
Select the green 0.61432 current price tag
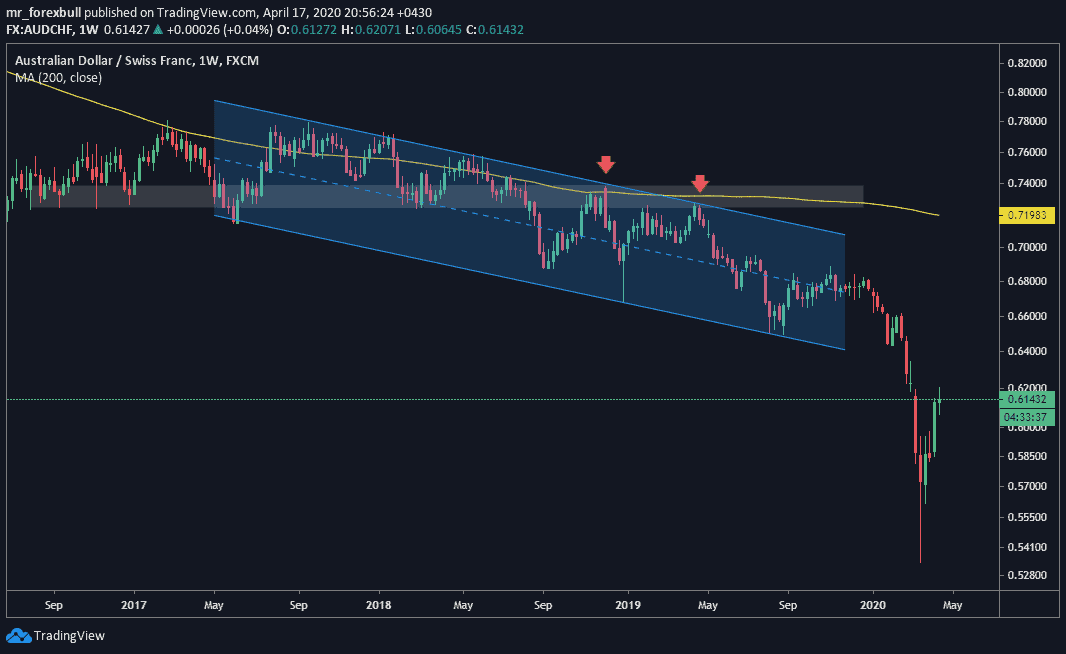[1029, 398]
